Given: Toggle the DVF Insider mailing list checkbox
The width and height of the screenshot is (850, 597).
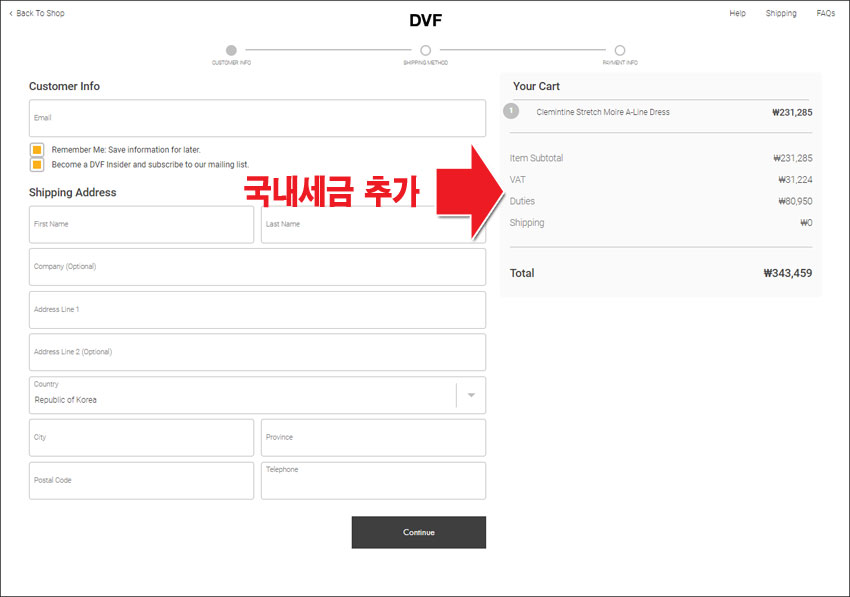Looking at the screenshot, I should pyautogui.click(x=37, y=164).
